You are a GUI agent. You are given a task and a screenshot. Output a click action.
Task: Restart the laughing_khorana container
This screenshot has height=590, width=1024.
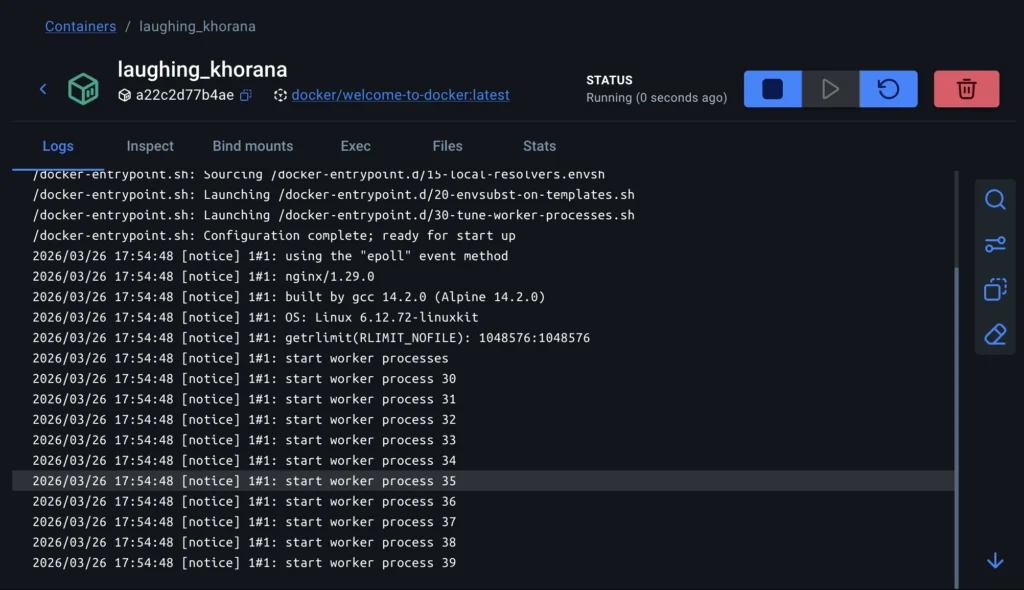click(x=888, y=89)
